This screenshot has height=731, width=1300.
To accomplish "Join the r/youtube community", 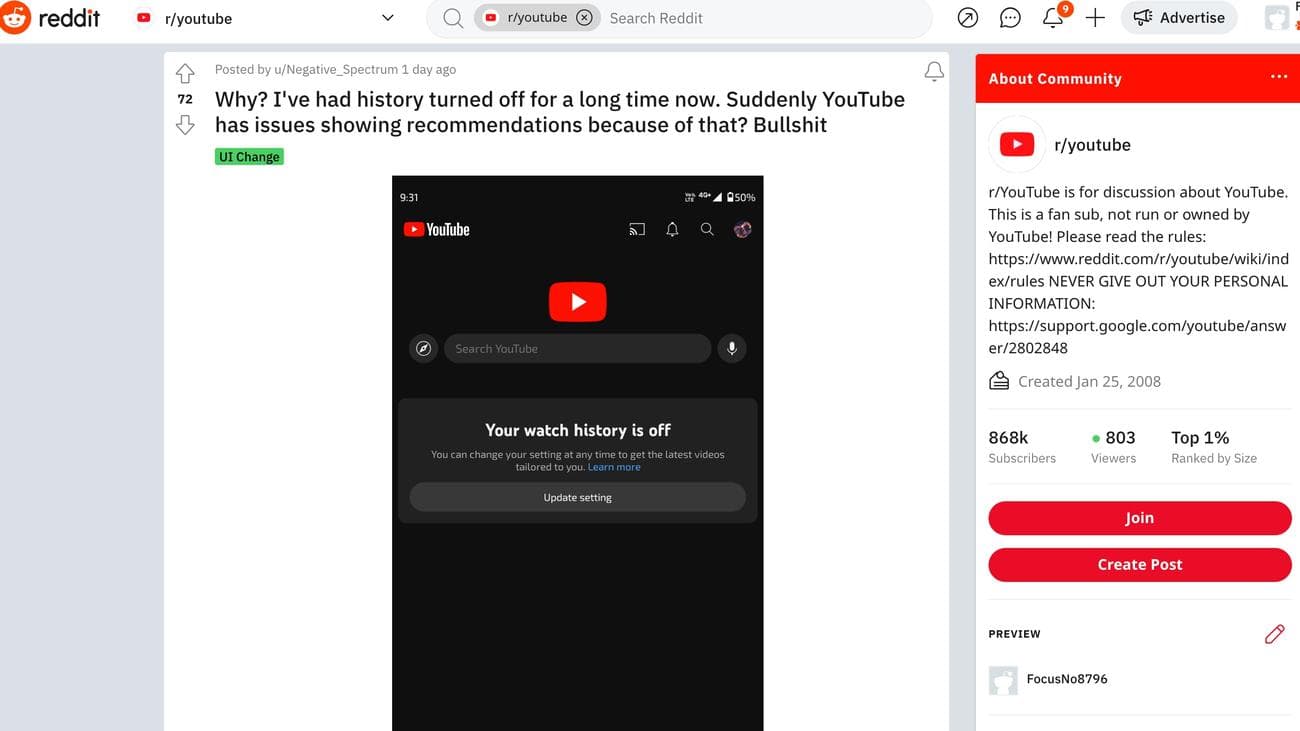I will coord(1139,518).
